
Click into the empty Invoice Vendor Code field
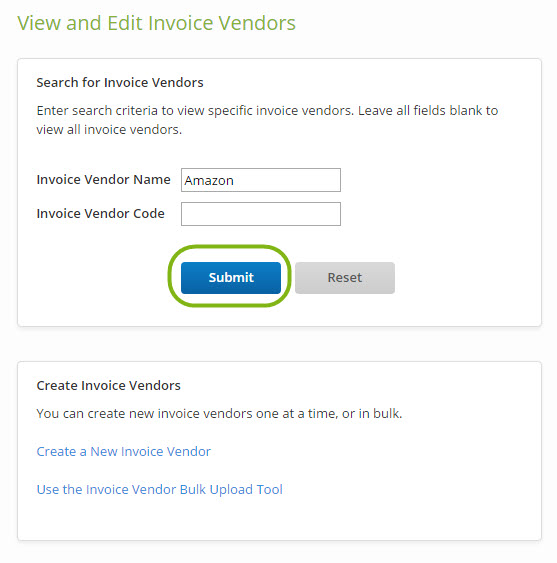point(261,214)
